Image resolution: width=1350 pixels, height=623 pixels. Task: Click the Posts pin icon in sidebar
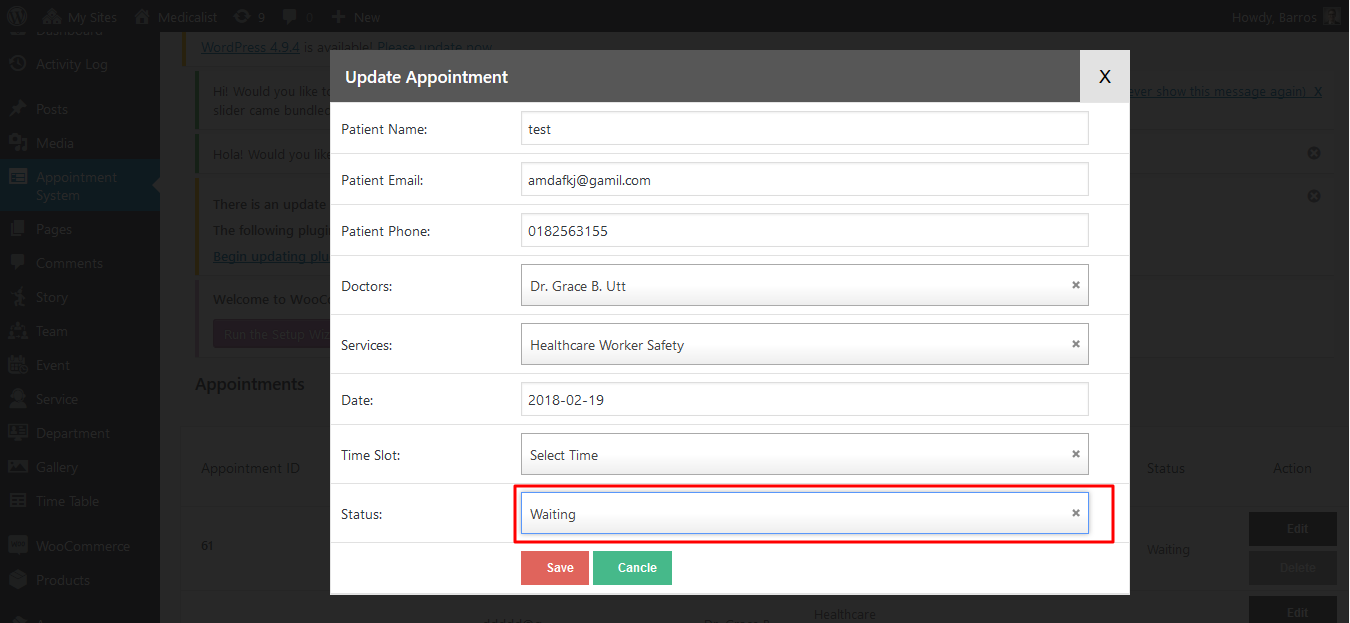(18, 109)
